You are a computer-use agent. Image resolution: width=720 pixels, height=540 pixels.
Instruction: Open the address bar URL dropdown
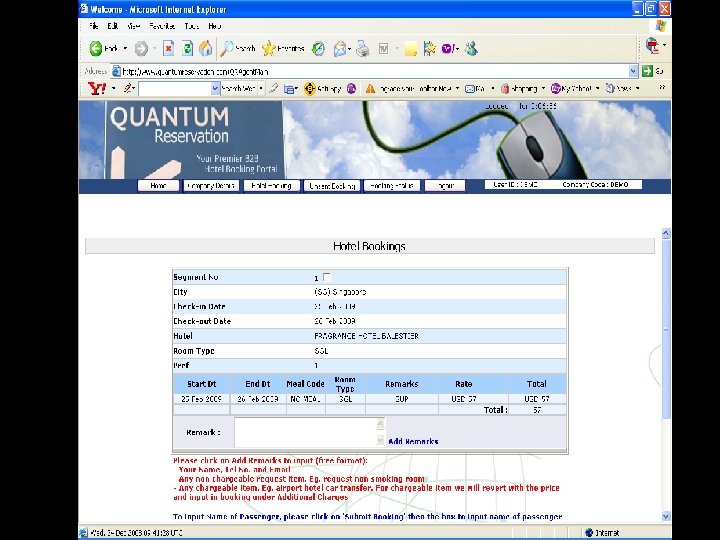click(633, 71)
